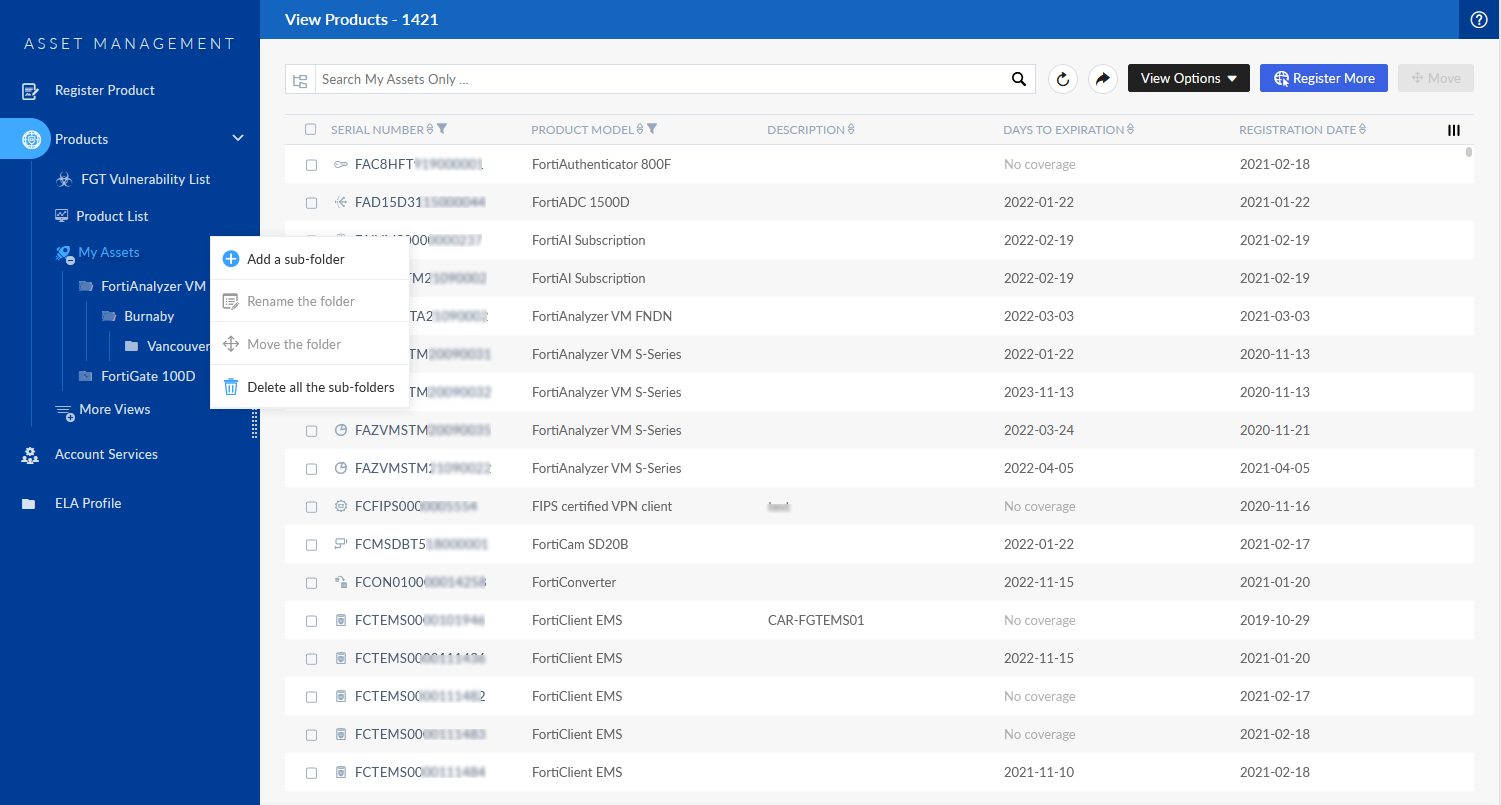Viewport: 1501px width, 805px height.
Task: Click the search magnifier icon
Action: (x=1018, y=78)
